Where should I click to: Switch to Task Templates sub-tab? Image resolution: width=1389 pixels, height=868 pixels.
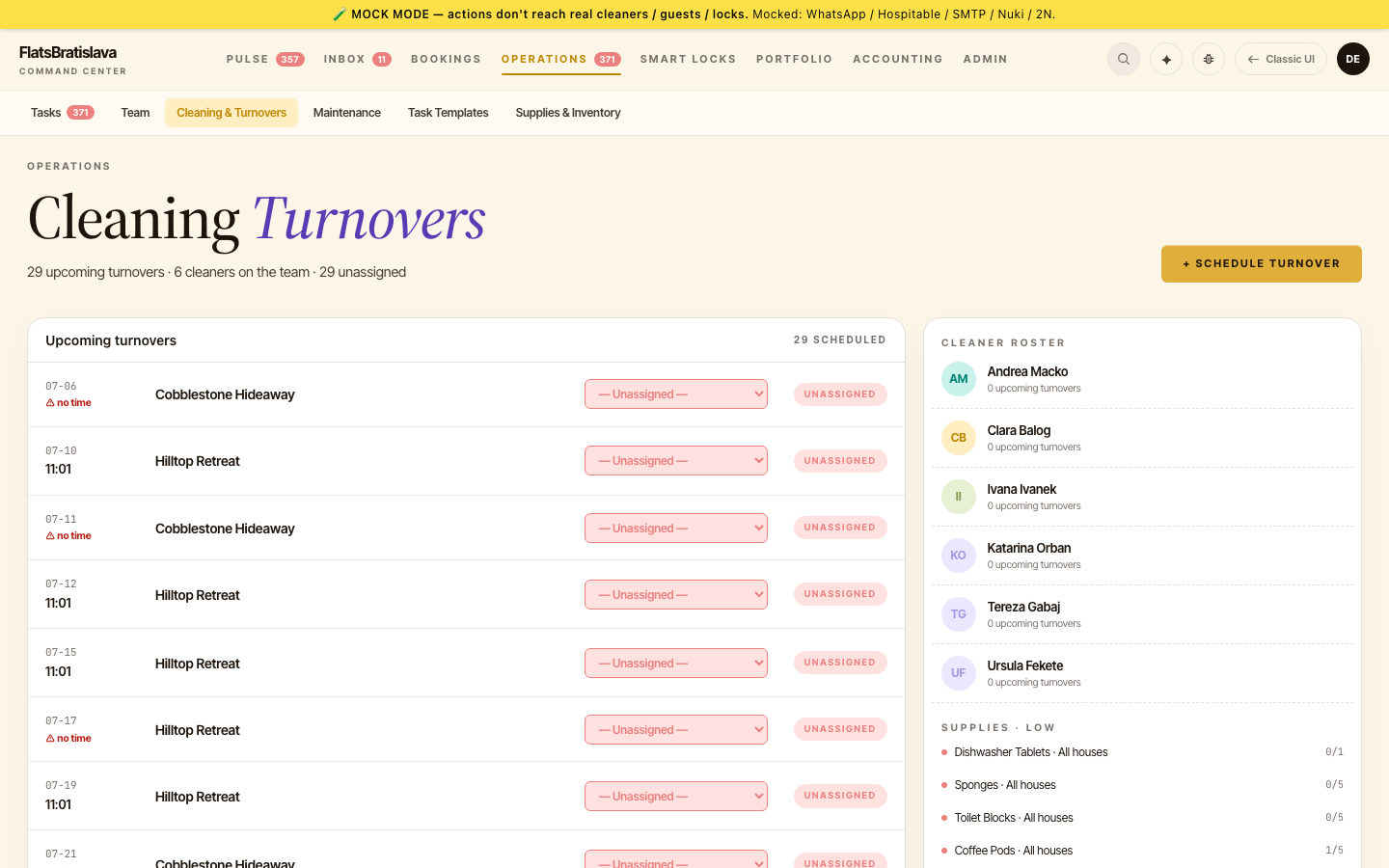point(449,113)
